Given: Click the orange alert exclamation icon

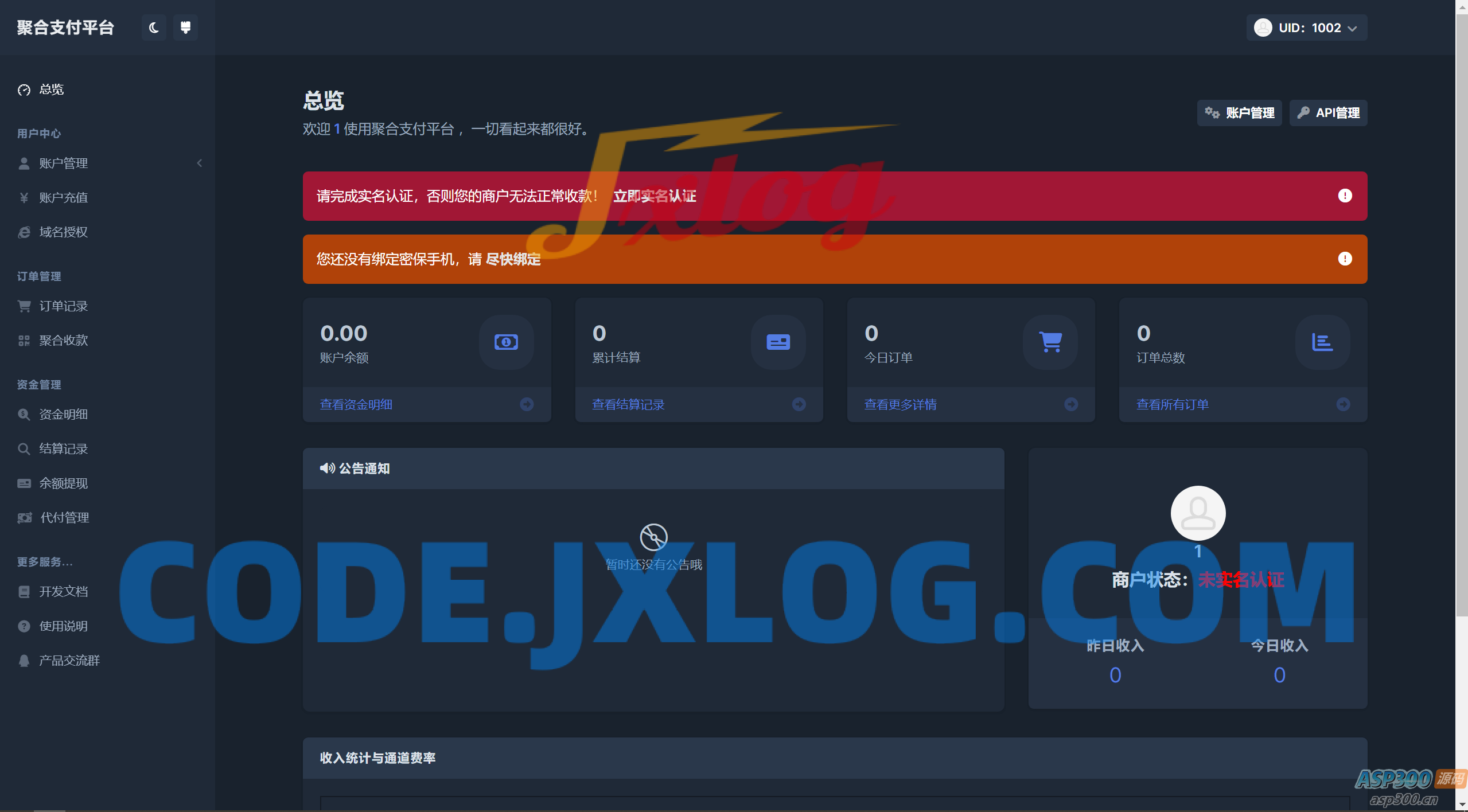Looking at the screenshot, I should pyautogui.click(x=1345, y=259).
